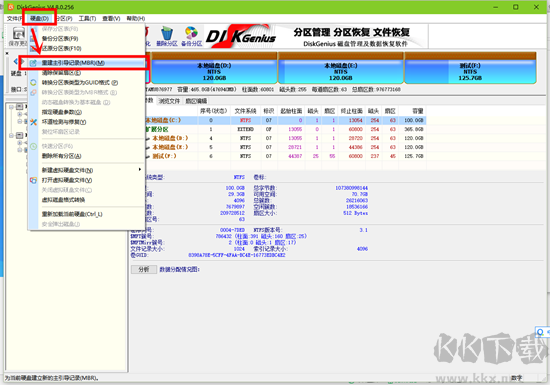Select the 本地磁盘(C:) row in the table
550x385 pixels.
pyautogui.click(x=284, y=120)
